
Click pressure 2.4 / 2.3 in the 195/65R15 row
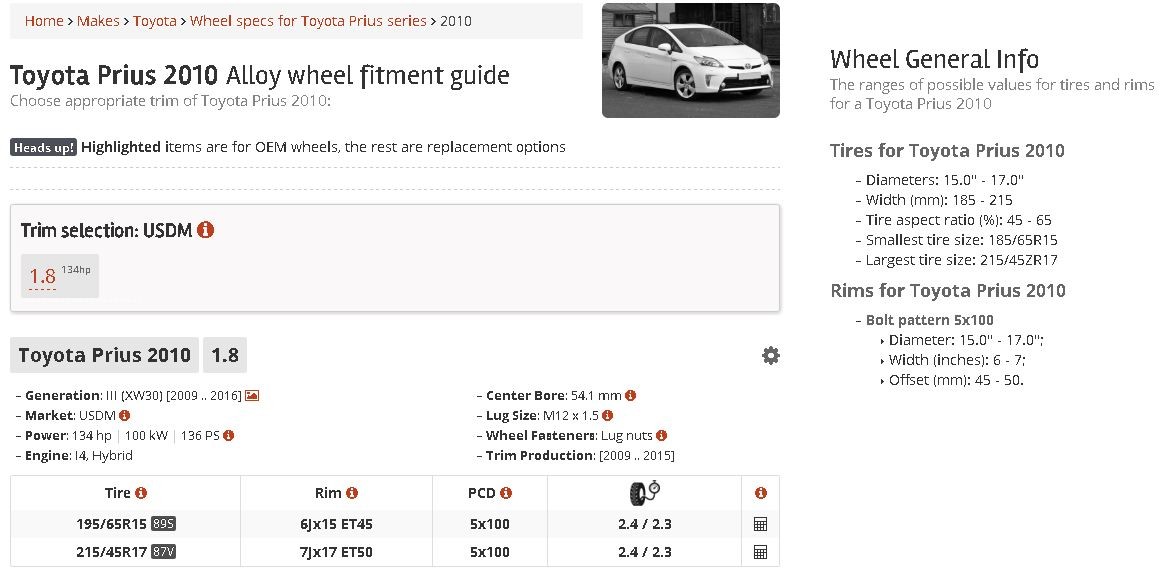pyautogui.click(x=644, y=524)
